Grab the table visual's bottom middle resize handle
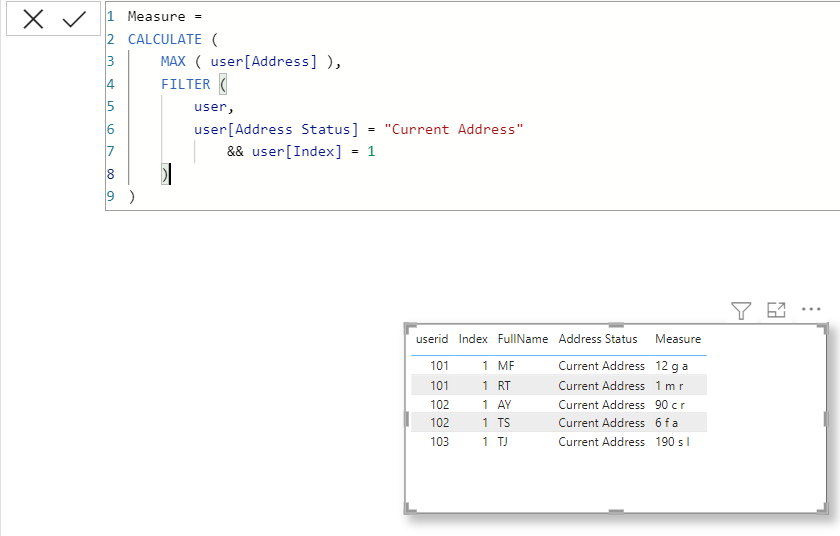Viewport: 840px width, 536px height. (616, 512)
